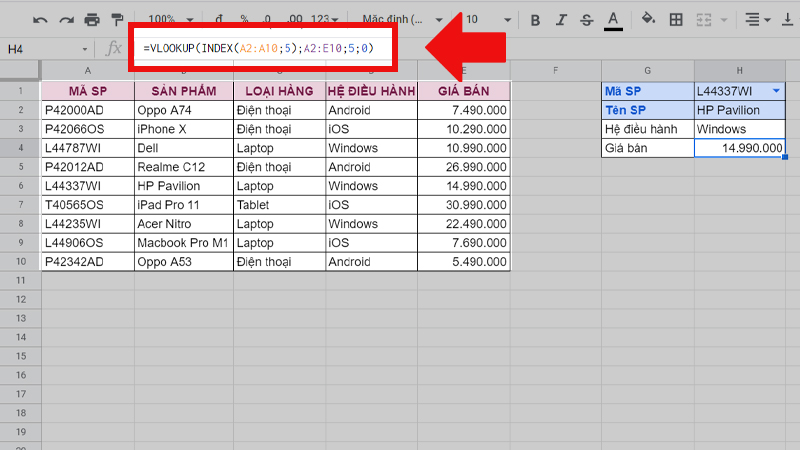Format as currency (đ)
Screen dimensions: 800x450
pos(219,19)
